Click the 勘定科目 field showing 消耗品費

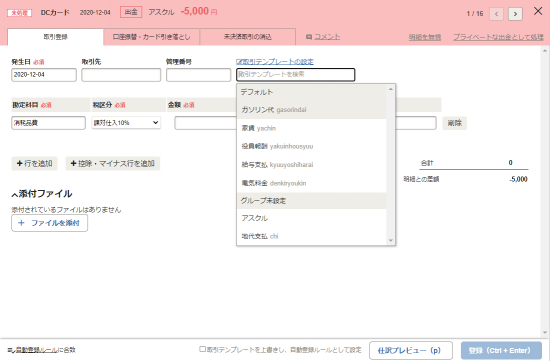pyautogui.click(x=48, y=123)
